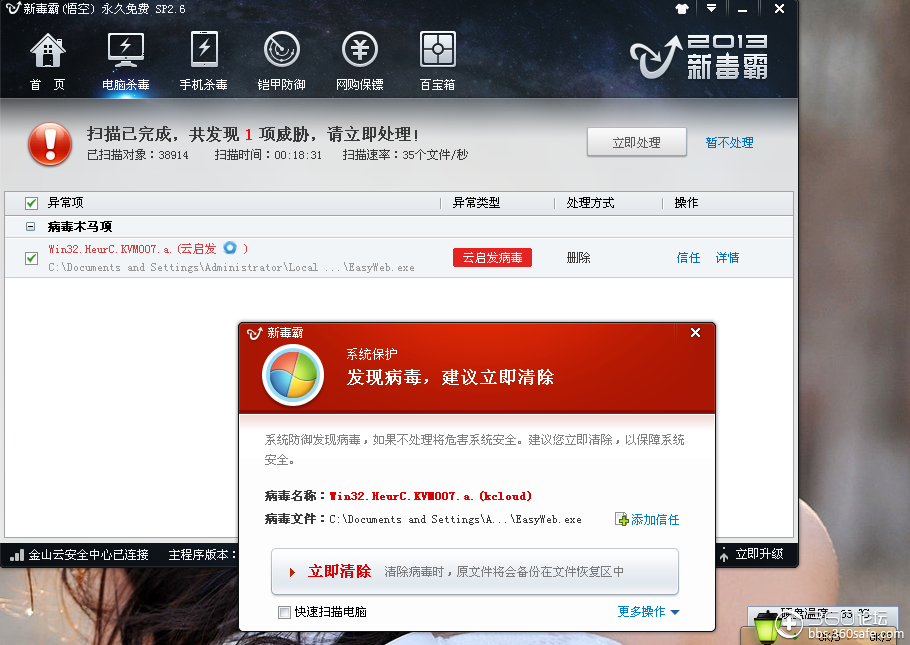The height and width of the screenshot is (645, 910).
Task: Click the 主程序版本 status text
Action: 203,555
